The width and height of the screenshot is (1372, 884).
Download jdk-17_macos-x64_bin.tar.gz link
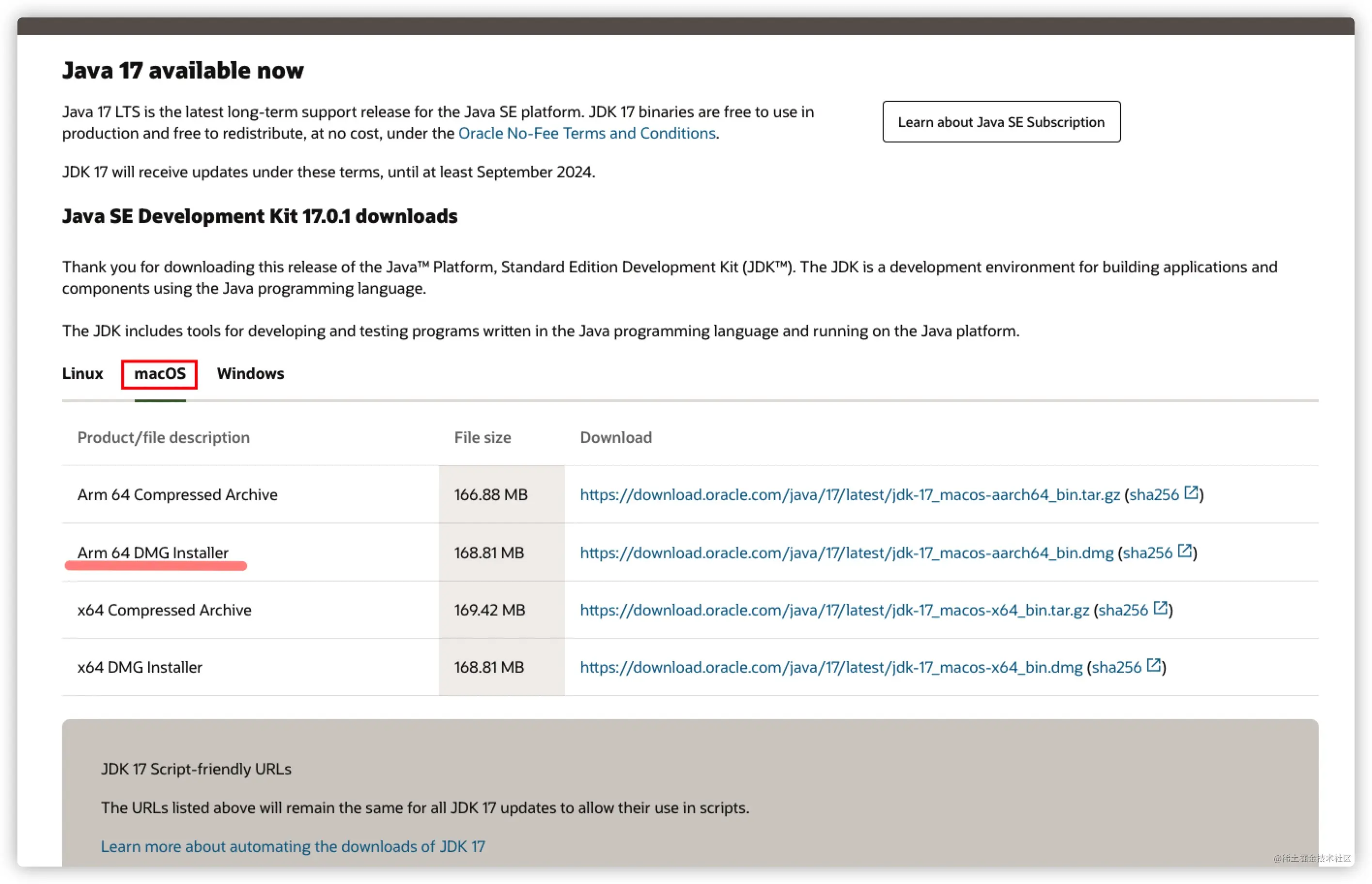coord(835,610)
